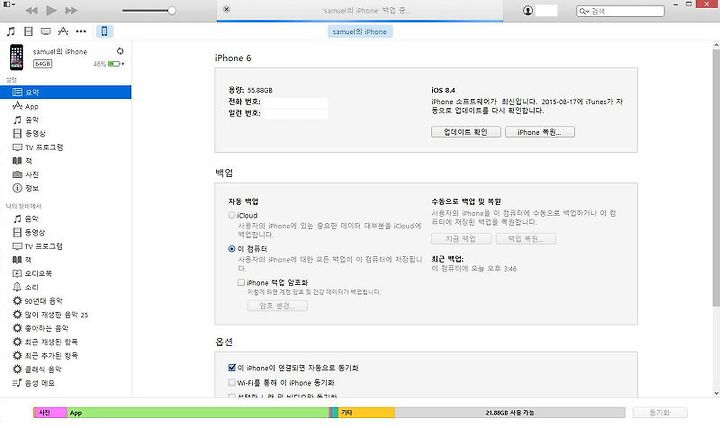720x427 pixels.
Task: Click the 동기화 sync button at the bottom
Action: 660,412
